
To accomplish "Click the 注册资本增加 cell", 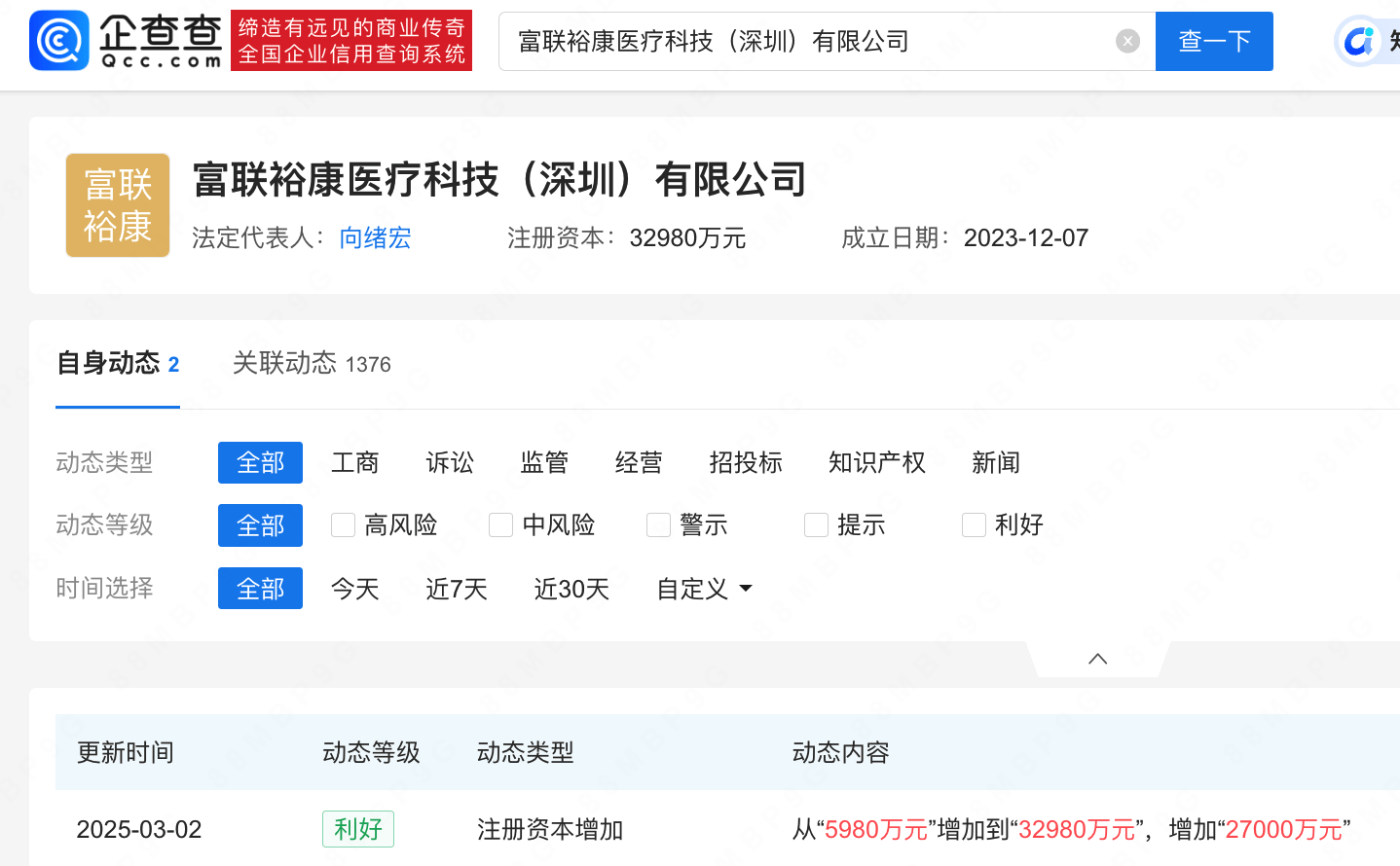I will pyautogui.click(x=549, y=830).
